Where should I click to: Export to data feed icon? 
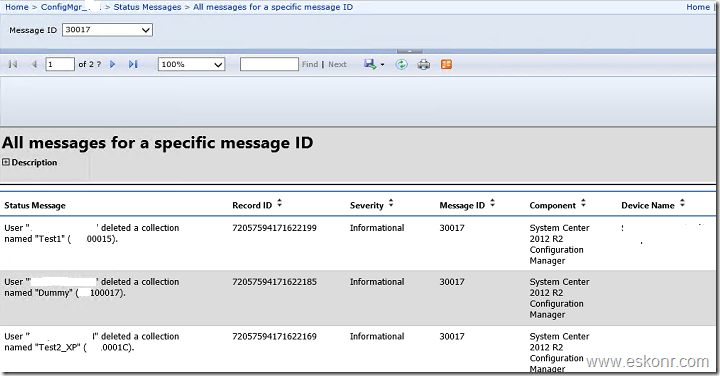tap(446, 64)
